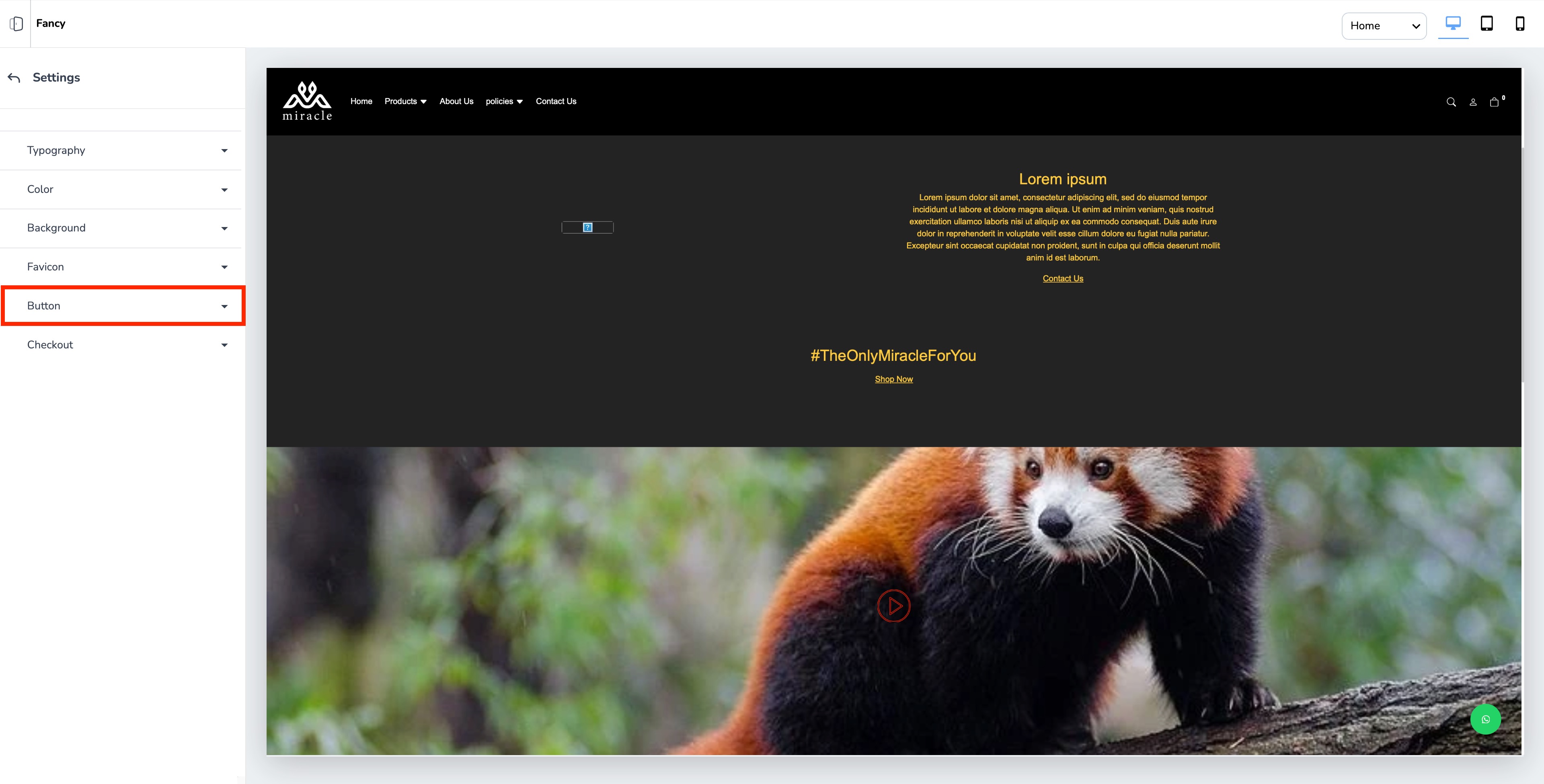
Task: Open the shopping bag cart icon
Action: 1494,102
